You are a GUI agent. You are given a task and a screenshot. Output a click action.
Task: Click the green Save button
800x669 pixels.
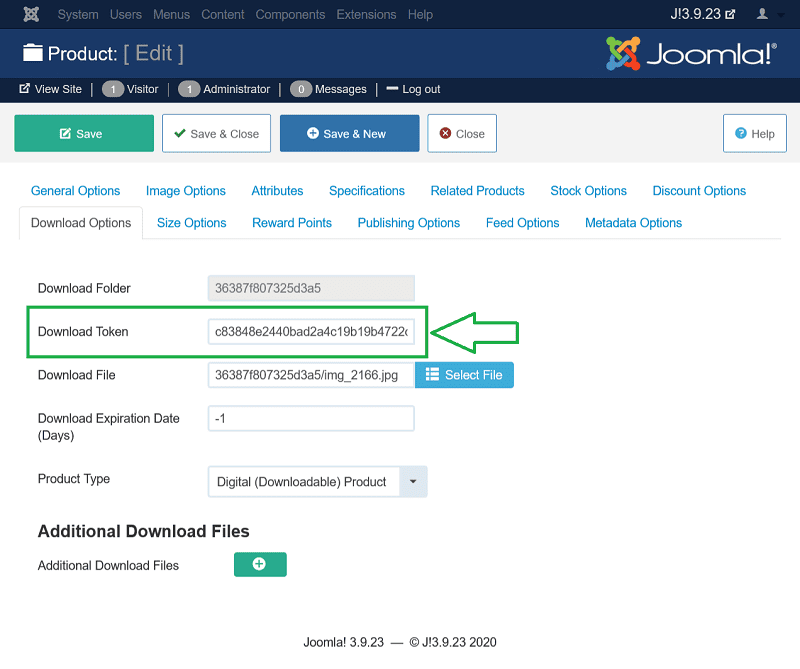[84, 133]
